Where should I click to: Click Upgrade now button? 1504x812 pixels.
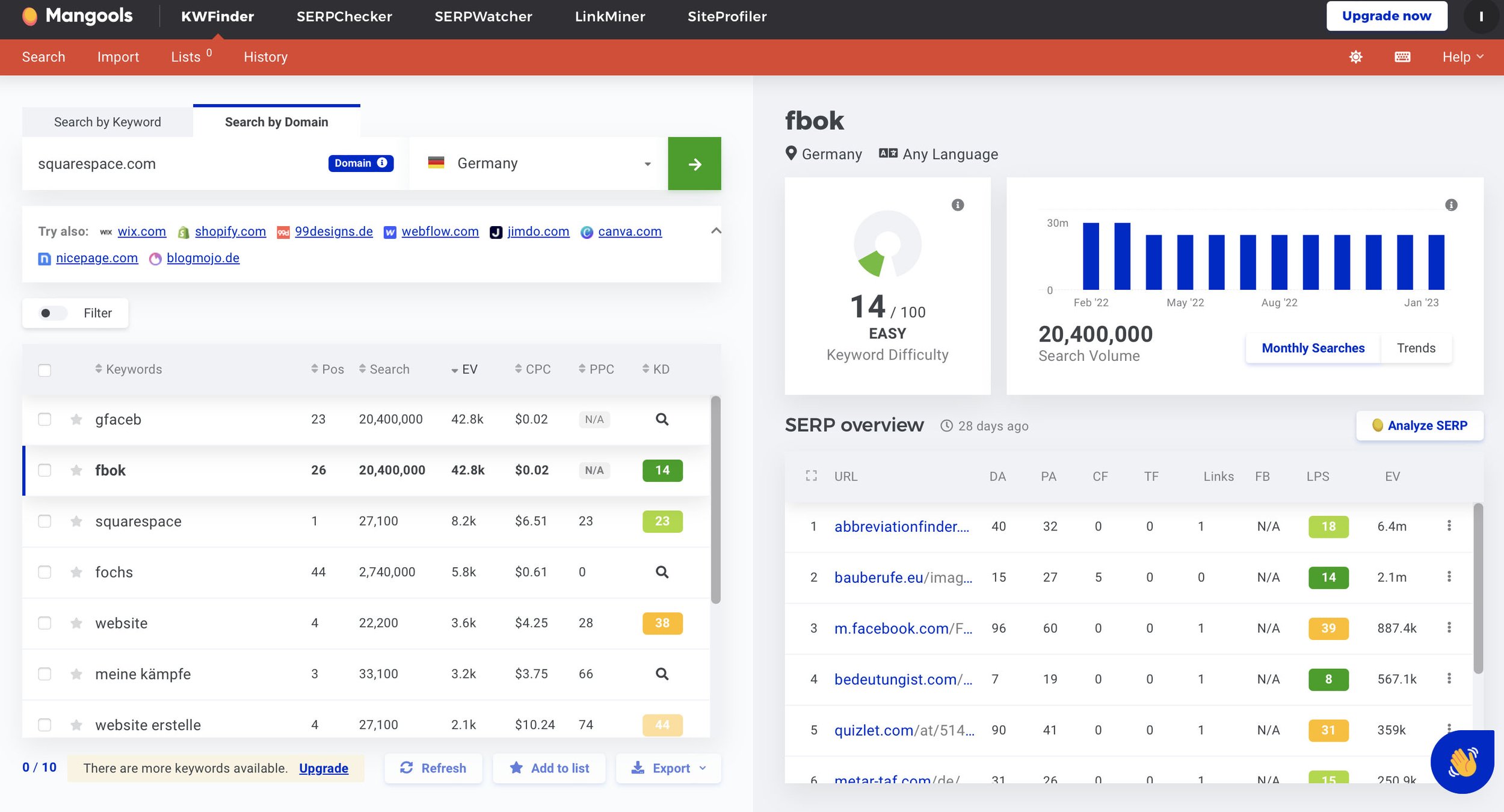pos(1387,16)
